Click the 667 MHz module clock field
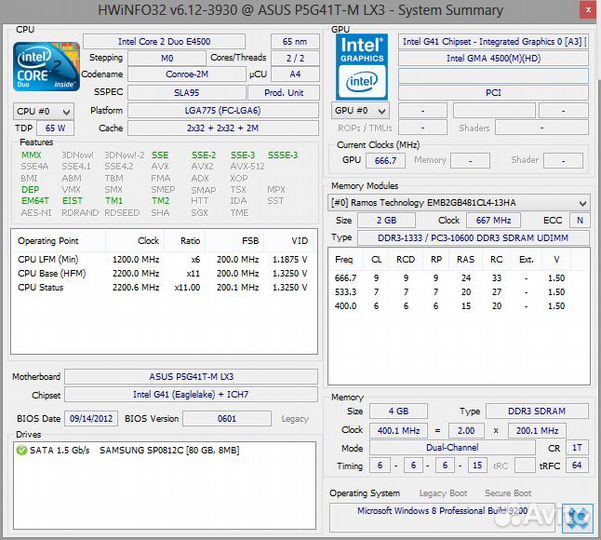This screenshot has width=601, height=540. pyautogui.click(x=493, y=220)
